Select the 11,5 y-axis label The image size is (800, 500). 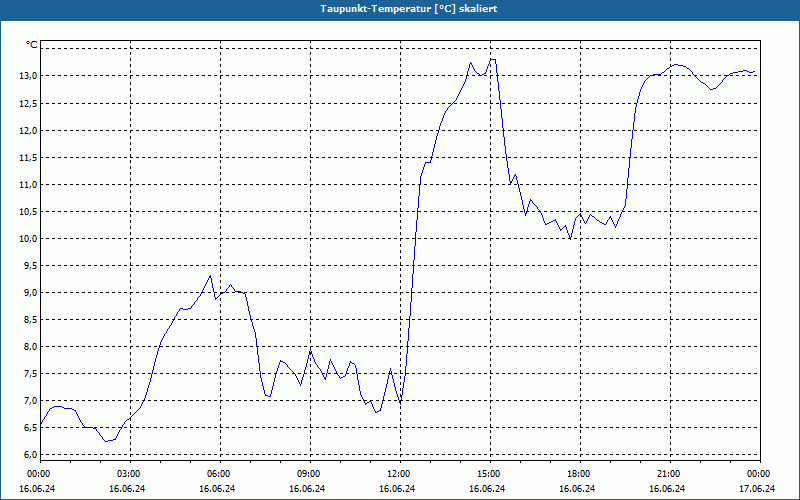coord(28,158)
